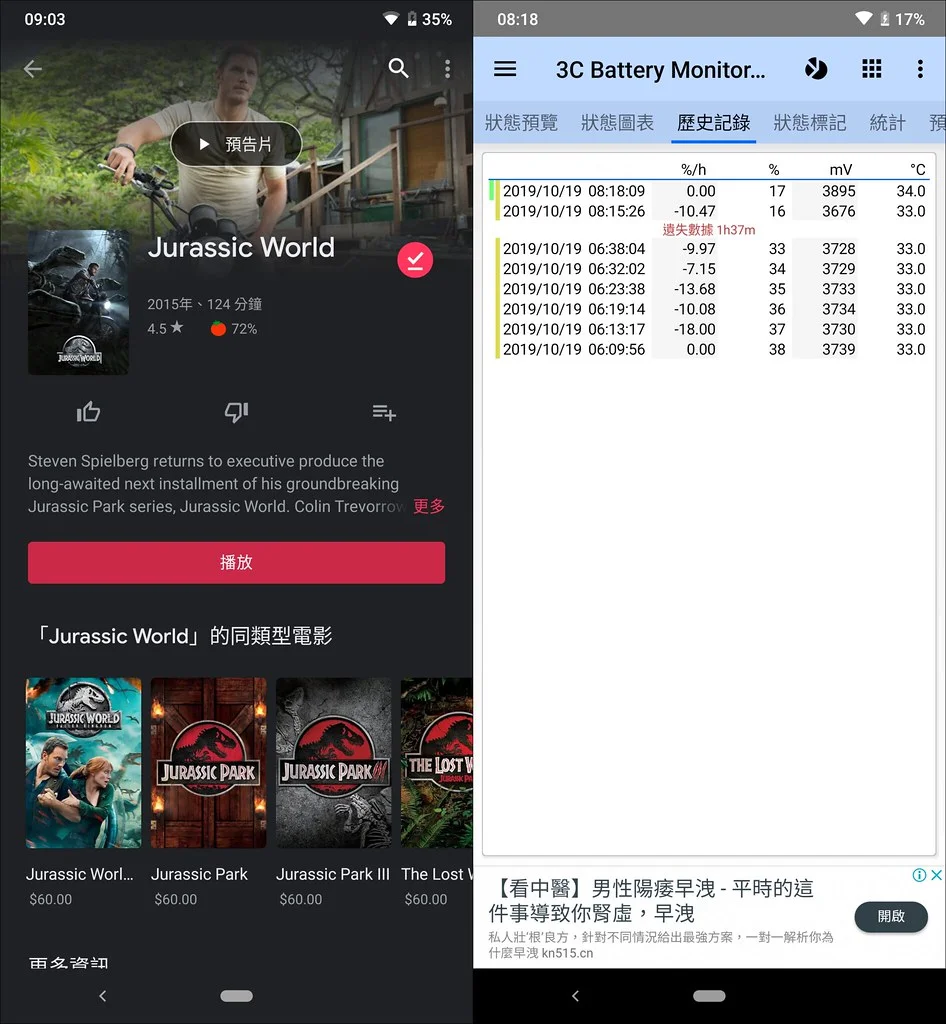The height and width of the screenshot is (1024, 946).
Task: Tap the home pill under Battery Monitor
Action: (709, 996)
